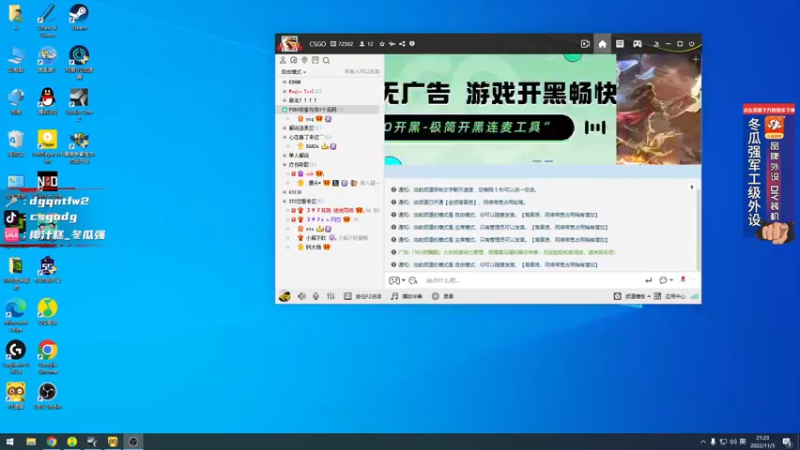Click the CSGO channel avatar logo
This screenshot has height=450, width=800.
pyautogui.click(x=289, y=44)
